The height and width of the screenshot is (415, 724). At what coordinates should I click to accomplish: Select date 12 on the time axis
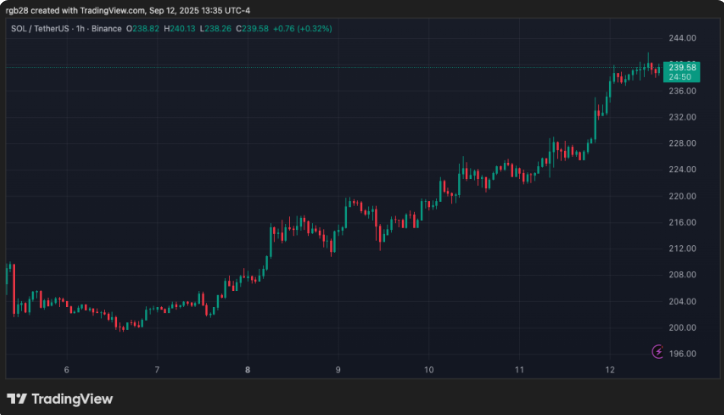click(609, 370)
